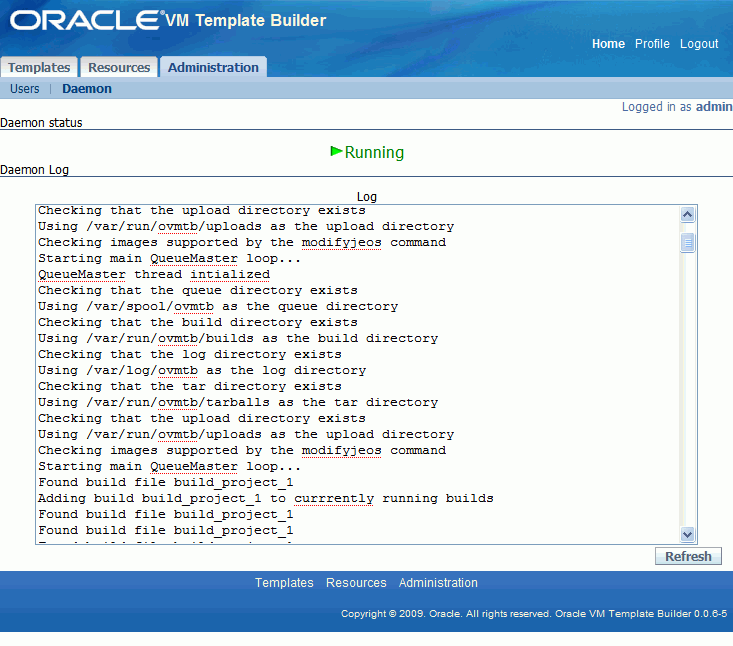Click 'Using /var/run/ovmtb/builds as the build directory' line
This screenshot has height=646, width=733.
pyautogui.click(x=238, y=338)
